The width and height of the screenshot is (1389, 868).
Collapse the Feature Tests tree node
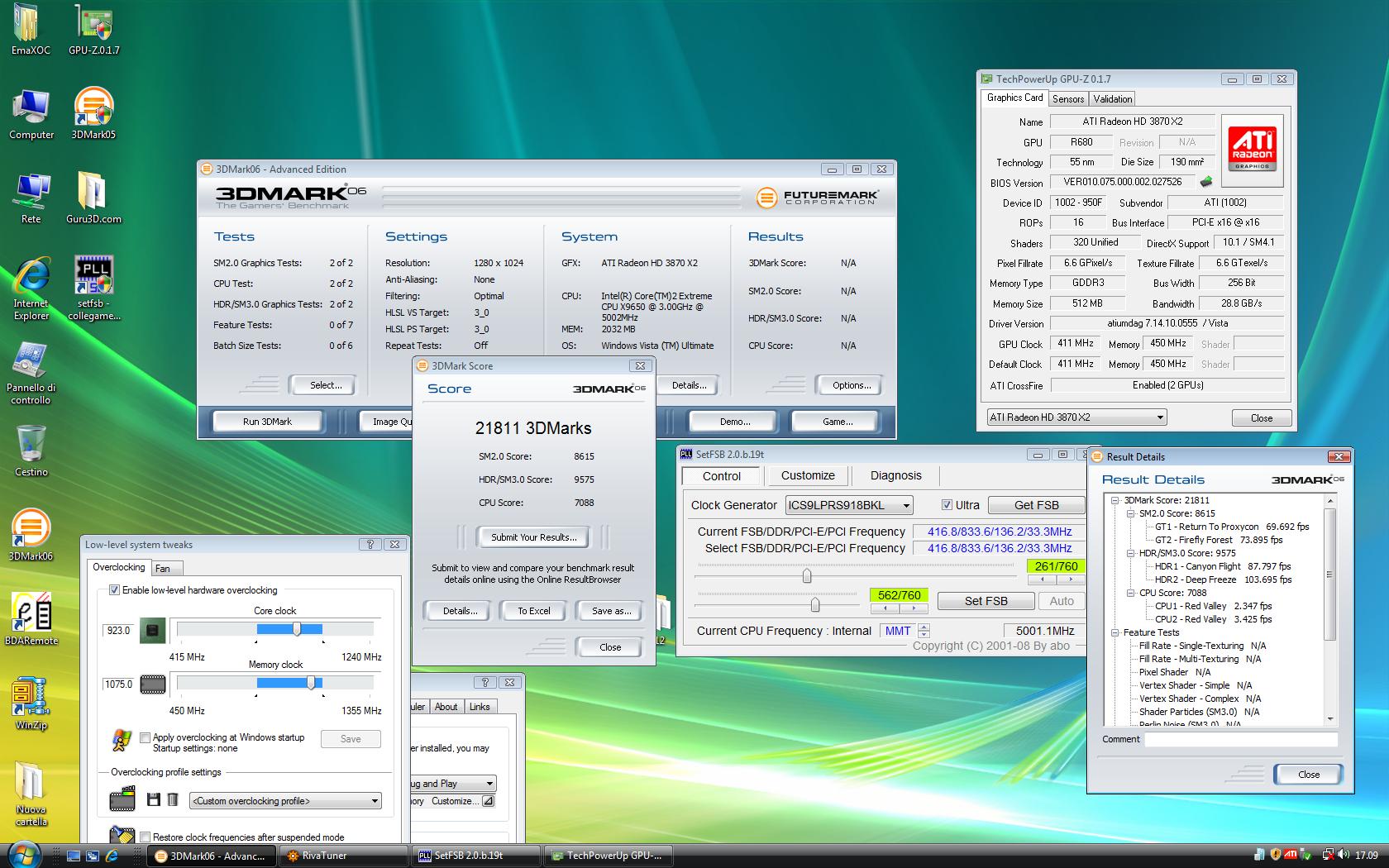pyautogui.click(x=1115, y=632)
